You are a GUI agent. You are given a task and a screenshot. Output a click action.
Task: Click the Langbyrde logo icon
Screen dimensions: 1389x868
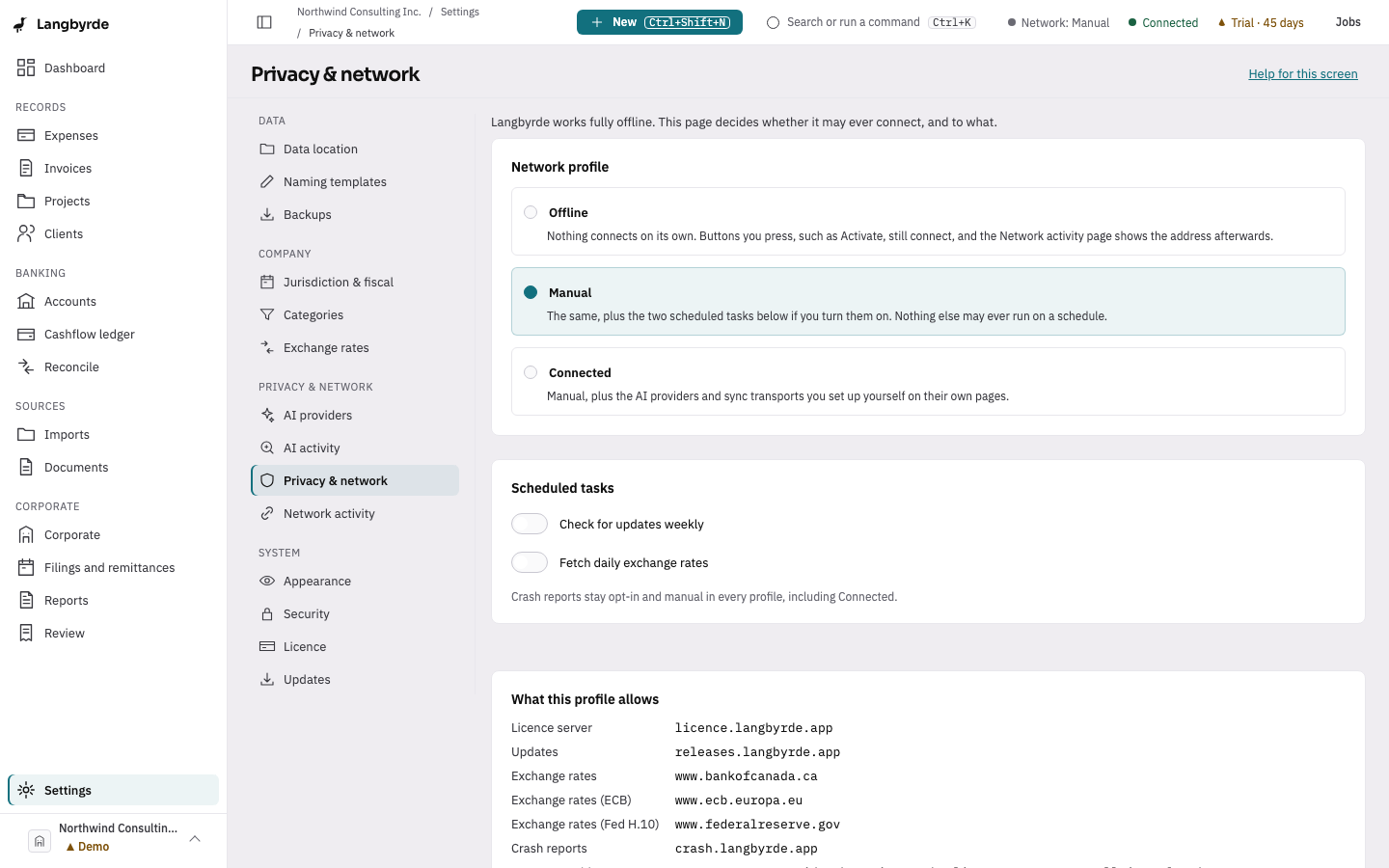click(20, 24)
